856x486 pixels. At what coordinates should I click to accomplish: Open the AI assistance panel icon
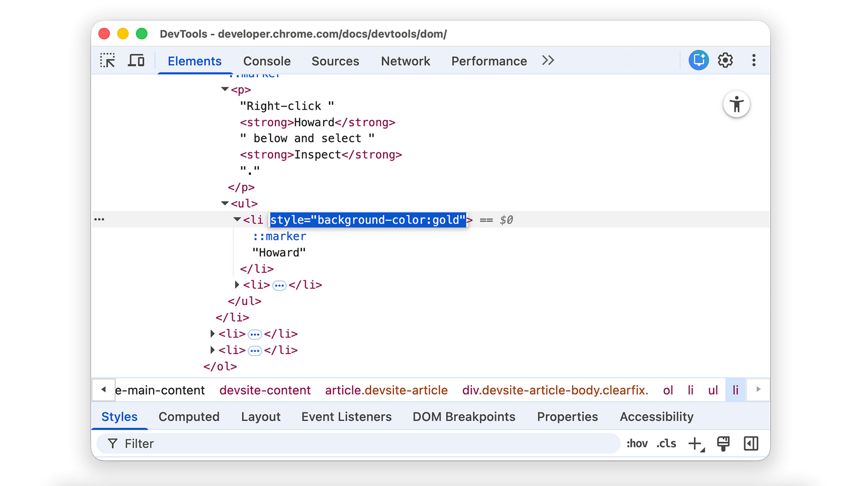coord(698,60)
